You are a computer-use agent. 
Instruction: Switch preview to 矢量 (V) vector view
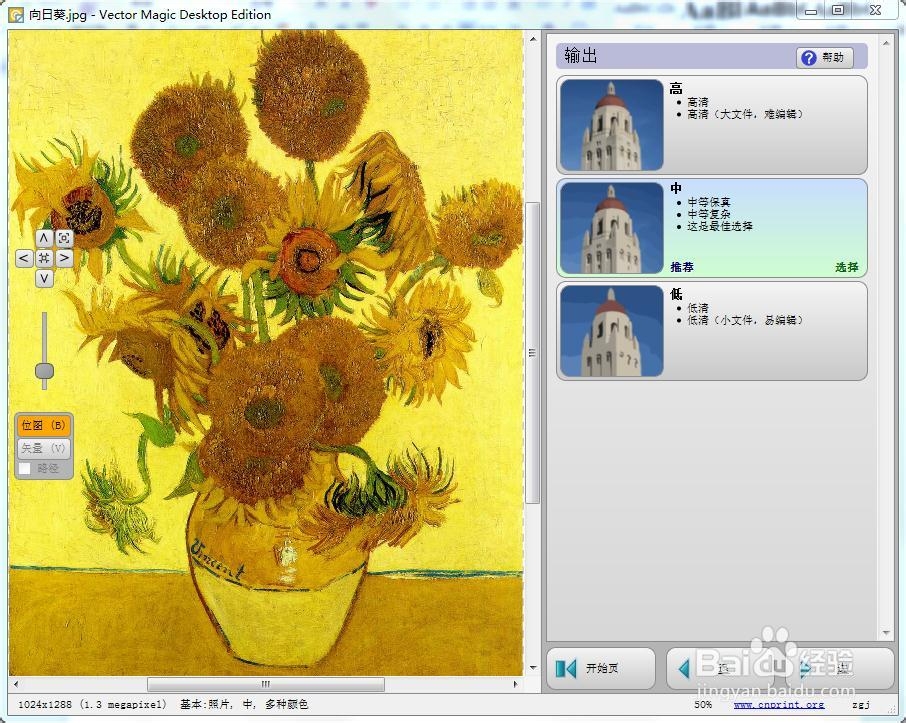click(44, 448)
